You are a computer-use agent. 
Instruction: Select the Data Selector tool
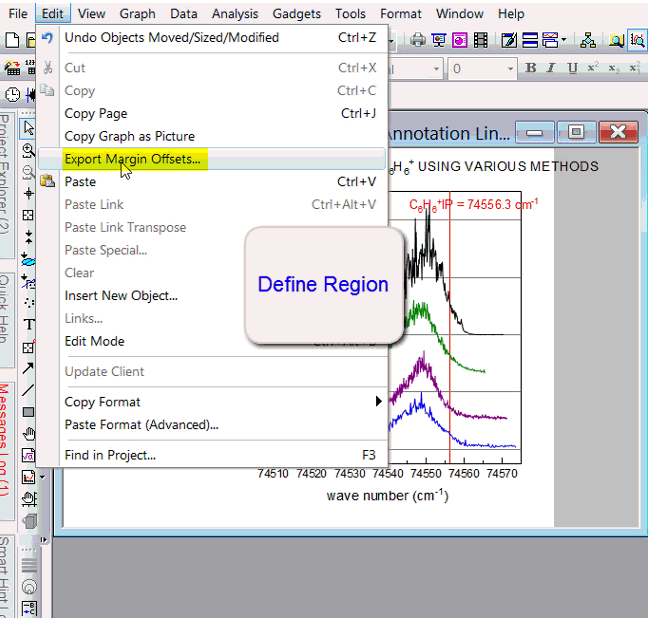[28, 237]
